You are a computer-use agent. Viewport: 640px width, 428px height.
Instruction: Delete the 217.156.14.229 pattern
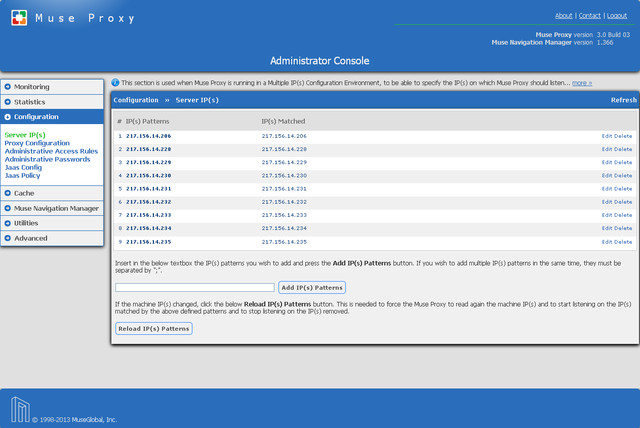coord(623,162)
